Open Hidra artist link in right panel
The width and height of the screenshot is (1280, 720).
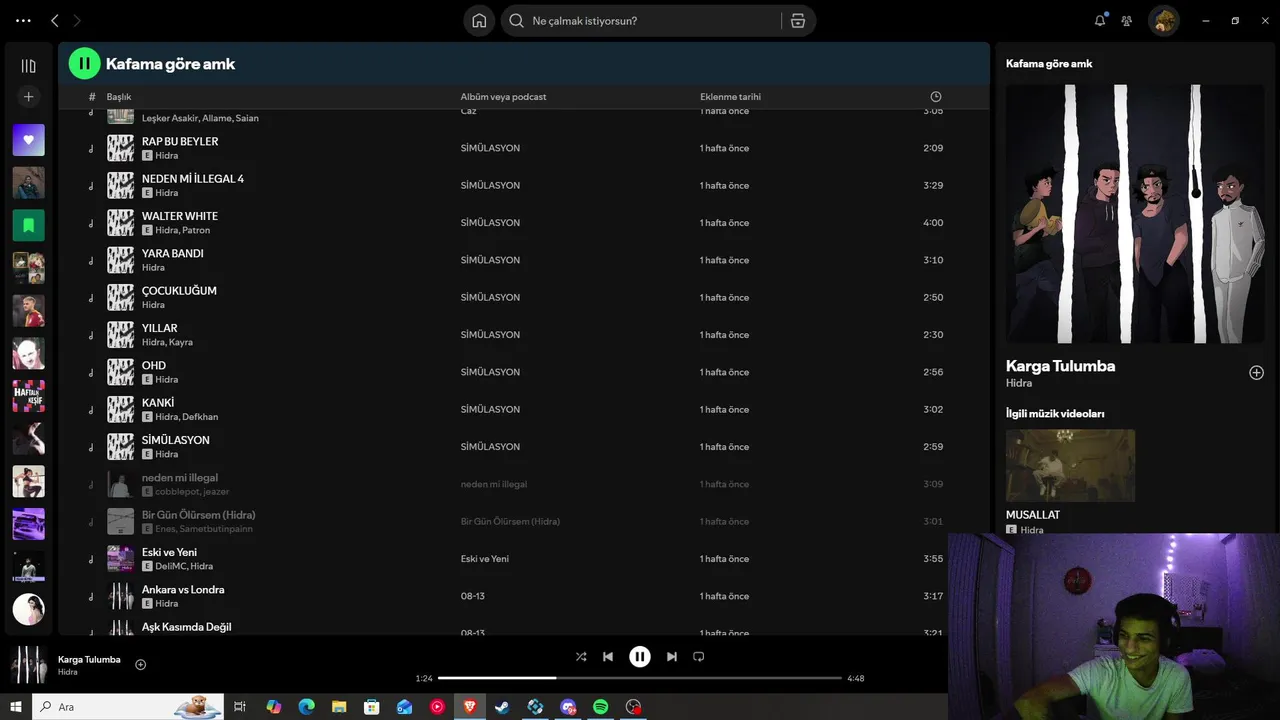(x=1019, y=383)
